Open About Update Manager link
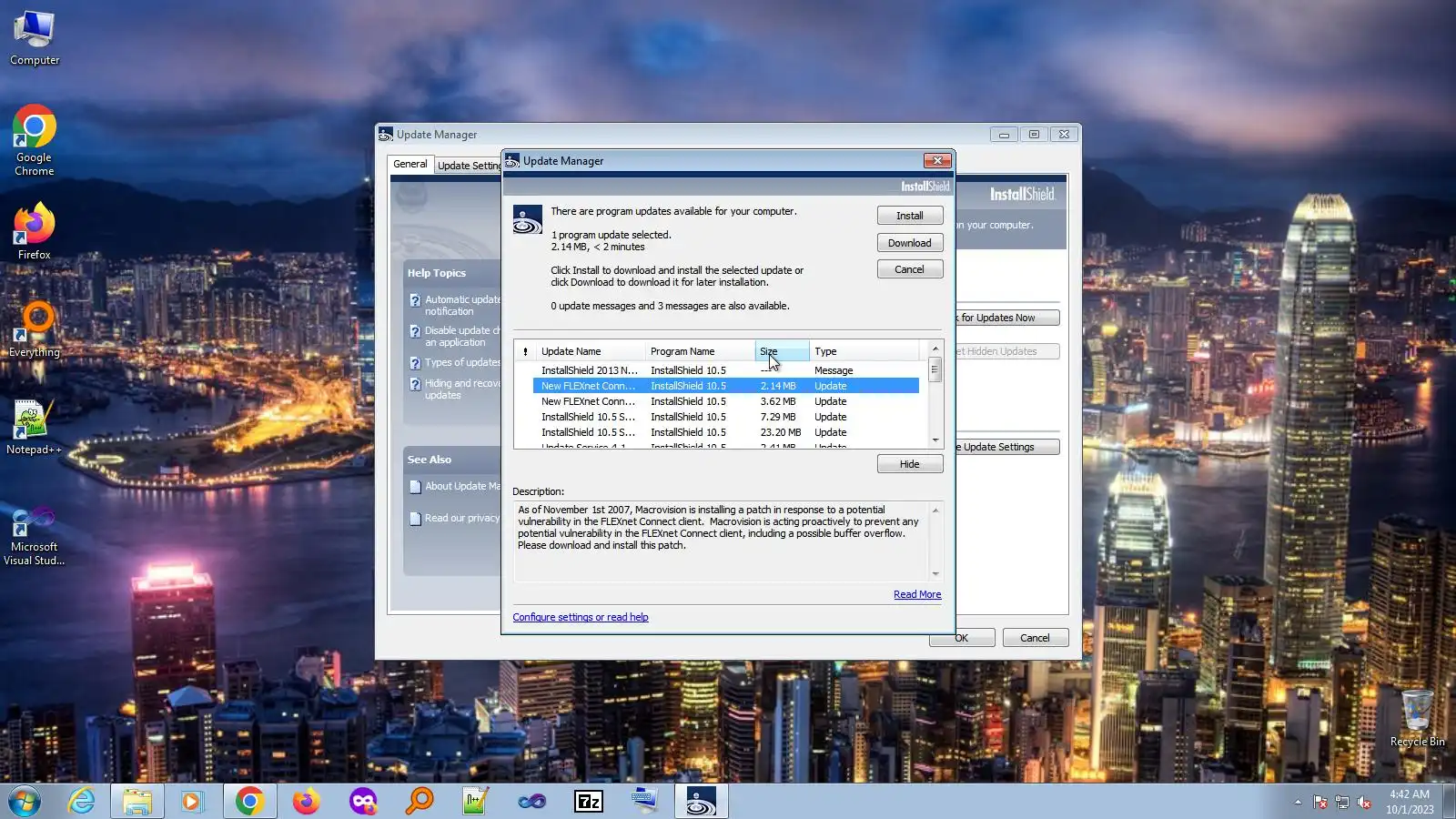 click(x=462, y=486)
